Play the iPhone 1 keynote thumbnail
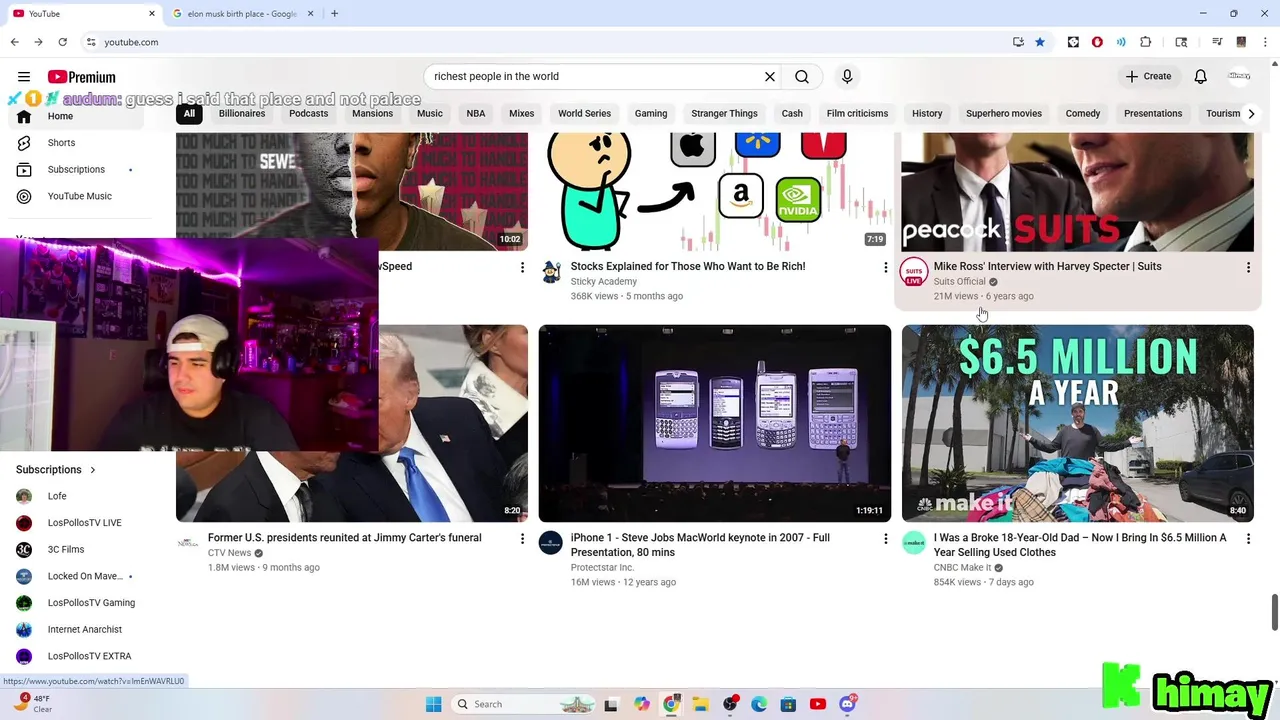 (715, 423)
